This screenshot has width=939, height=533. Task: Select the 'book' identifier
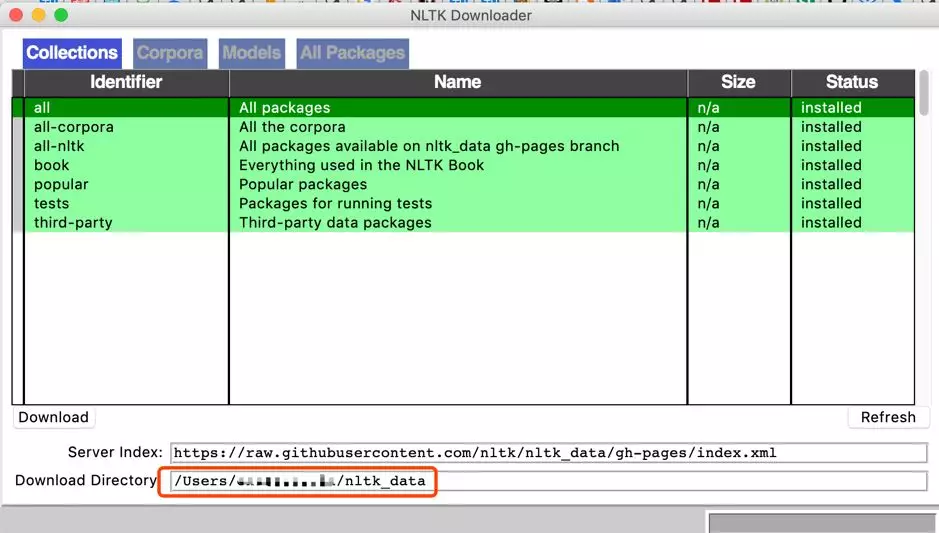[52, 165]
